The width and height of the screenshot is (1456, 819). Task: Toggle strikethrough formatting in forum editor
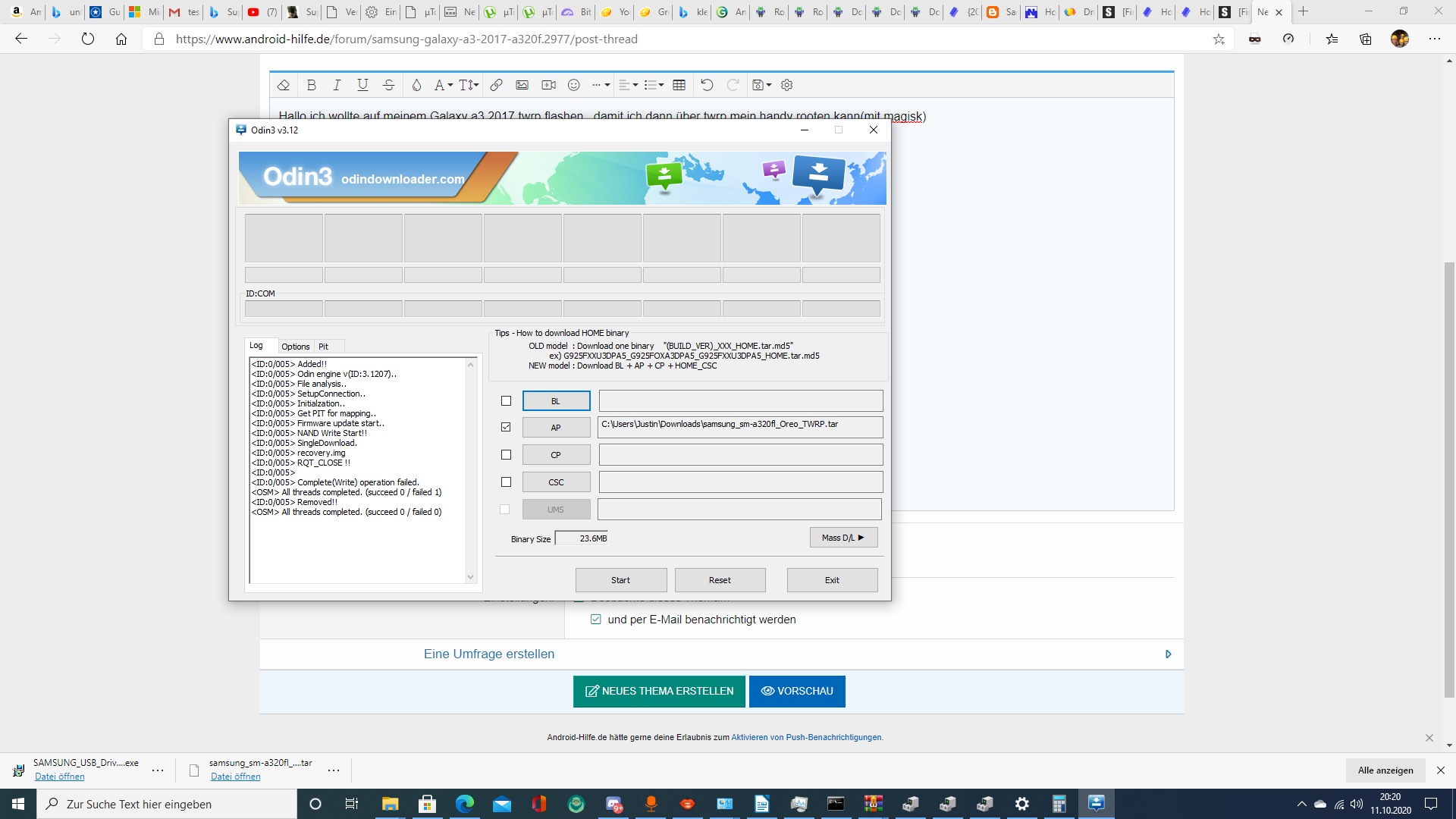point(388,85)
